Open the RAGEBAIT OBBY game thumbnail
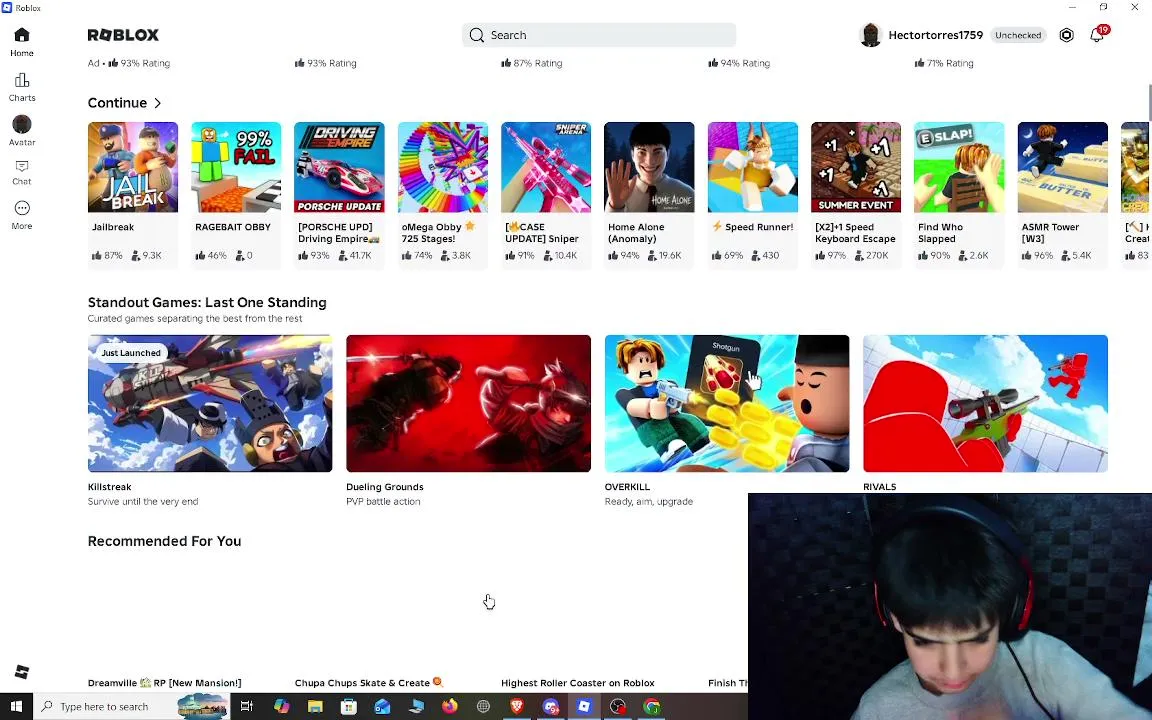 [x=236, y=167]
